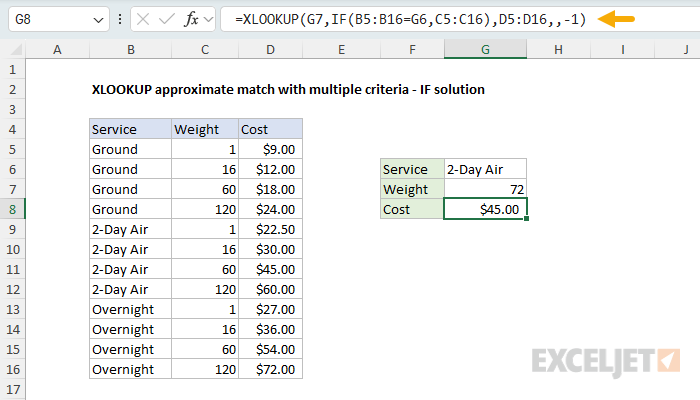The image size is (700, 400).
Task: Click the $60.00 cost cell
Action: (x=271, y=289)
